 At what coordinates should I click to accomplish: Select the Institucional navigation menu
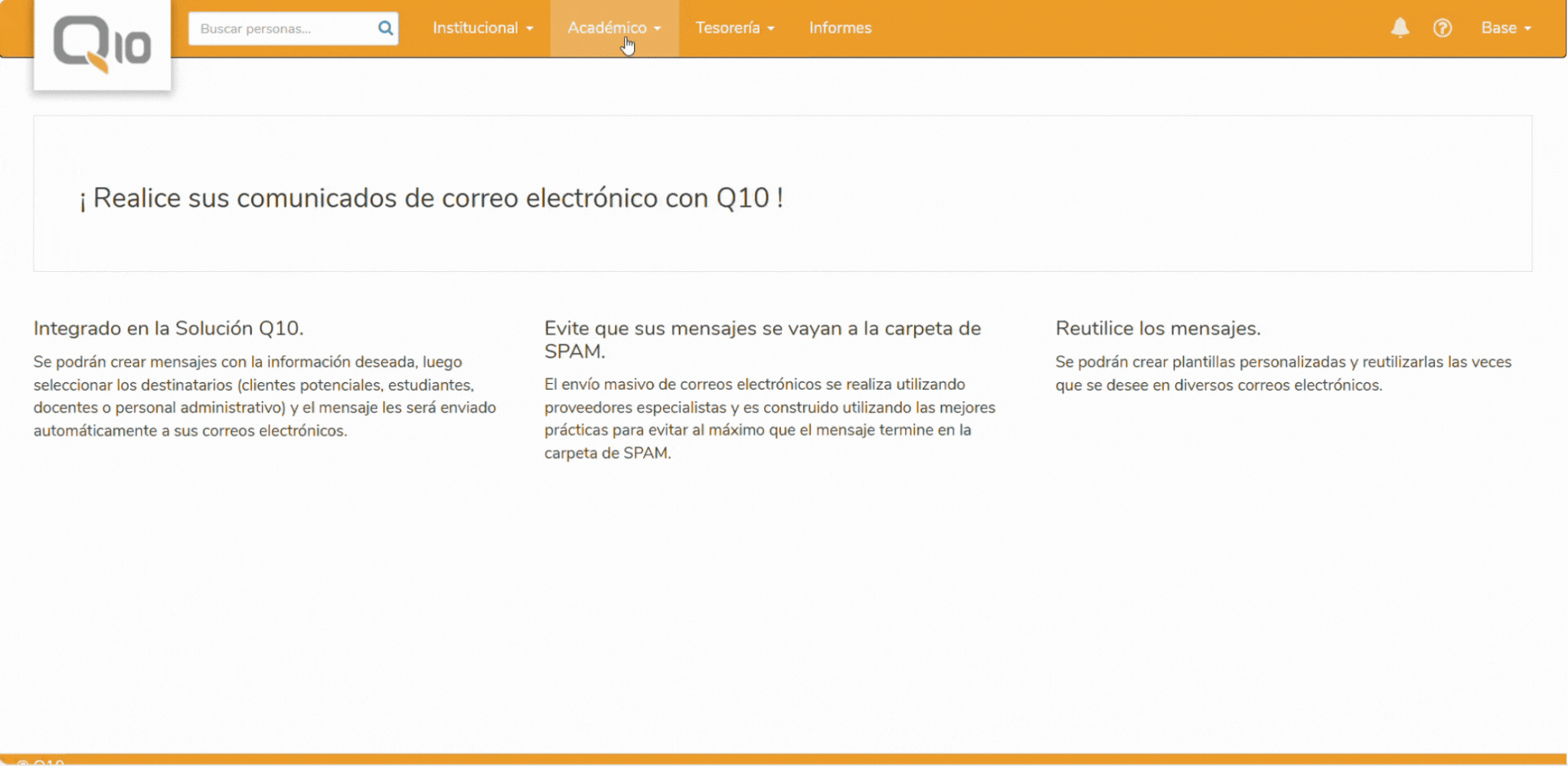(477, 28)
